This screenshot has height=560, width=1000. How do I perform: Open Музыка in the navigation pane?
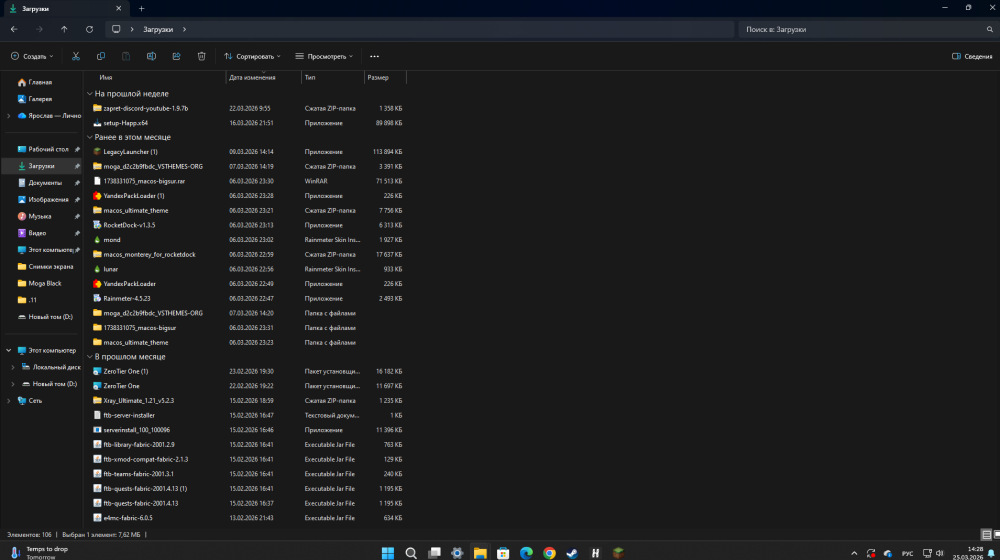pos(40,216)
